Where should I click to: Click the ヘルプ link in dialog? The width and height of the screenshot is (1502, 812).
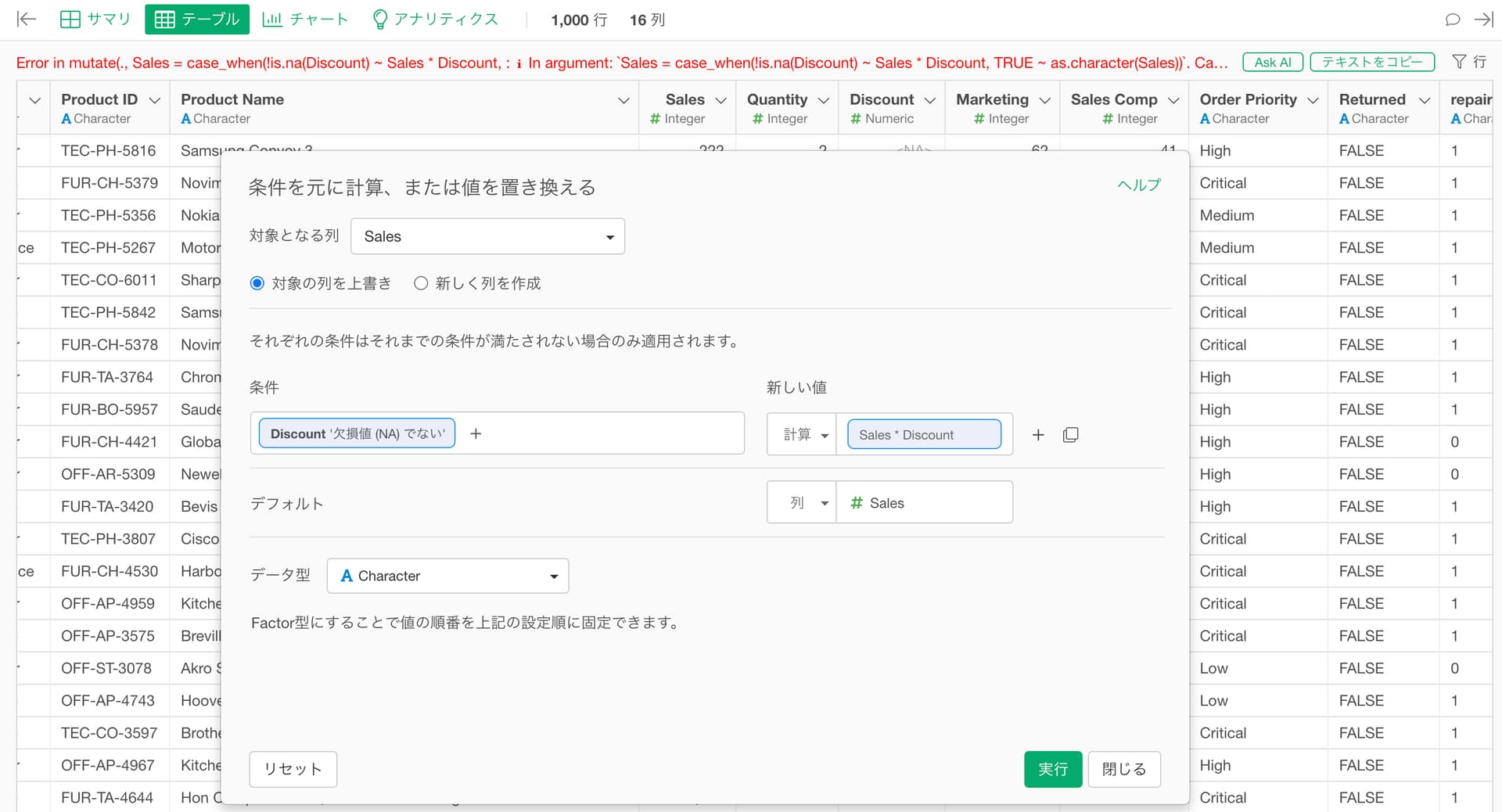pos(1138,185)
